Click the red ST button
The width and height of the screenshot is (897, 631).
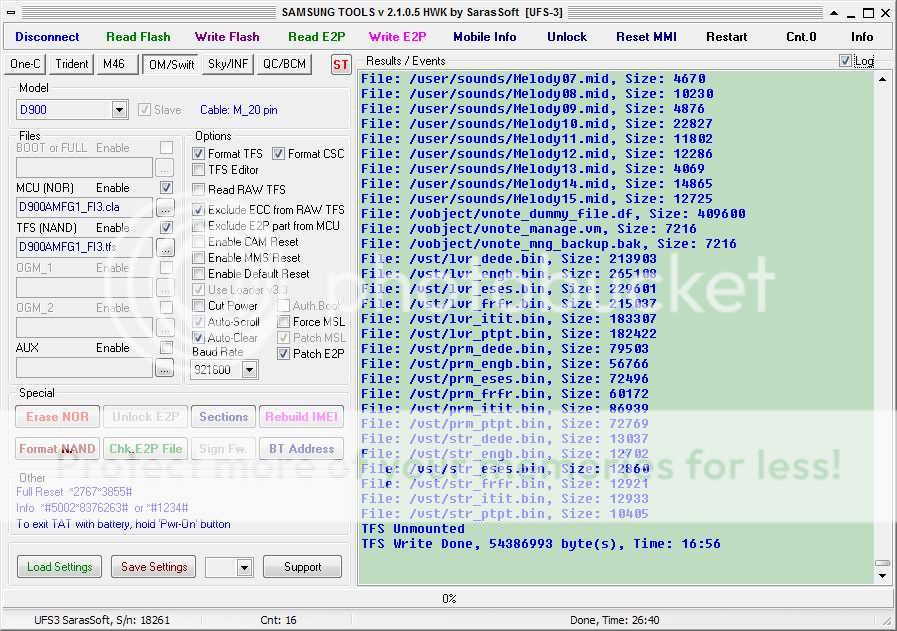340,65
